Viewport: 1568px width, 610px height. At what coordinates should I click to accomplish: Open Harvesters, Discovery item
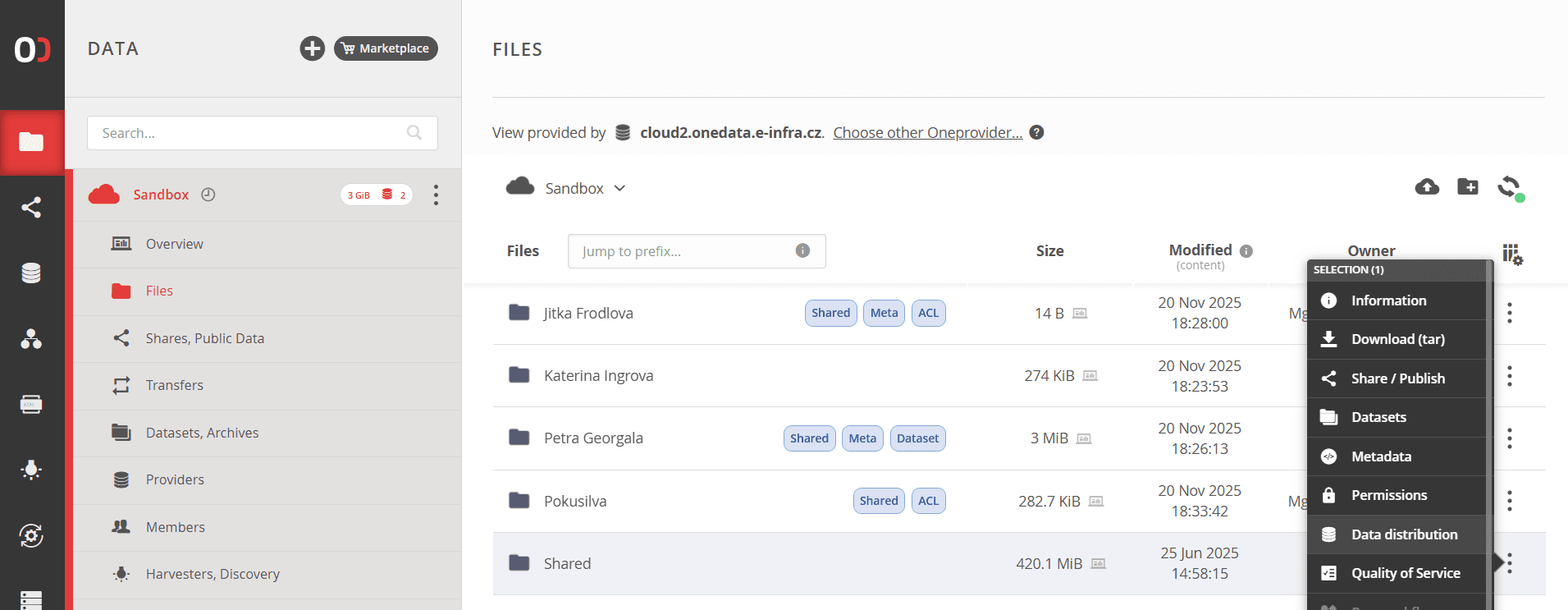pos(267,574)
